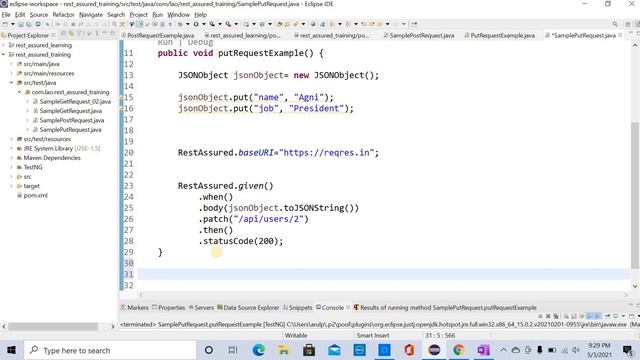Screen dimensions: 640x360
Task: Open the Refactor menu
Action: coord(63,15)
